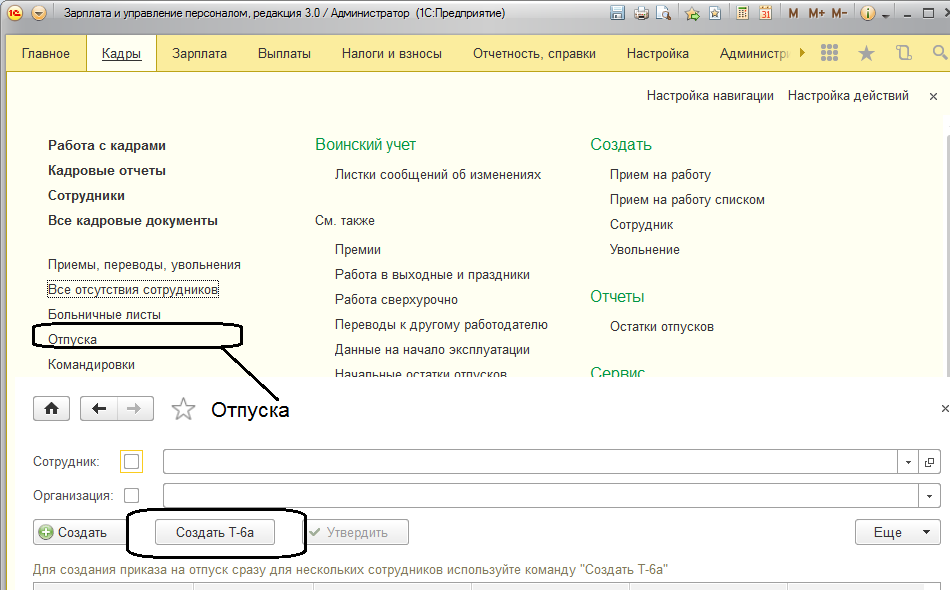Open Все отсутствия сотрудников
Image resolution: width=950 pixels, height=590 pixels.
pos(133,290)
